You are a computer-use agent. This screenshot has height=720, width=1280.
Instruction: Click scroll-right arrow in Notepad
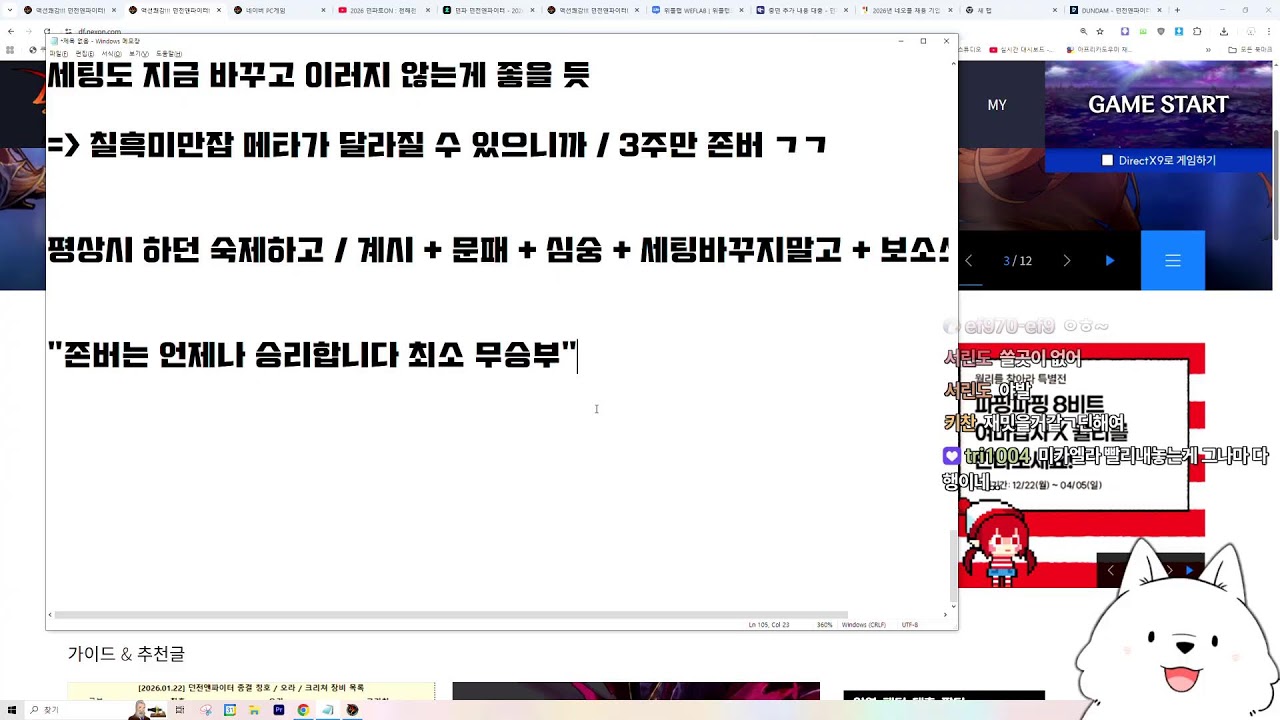(943, 615)
